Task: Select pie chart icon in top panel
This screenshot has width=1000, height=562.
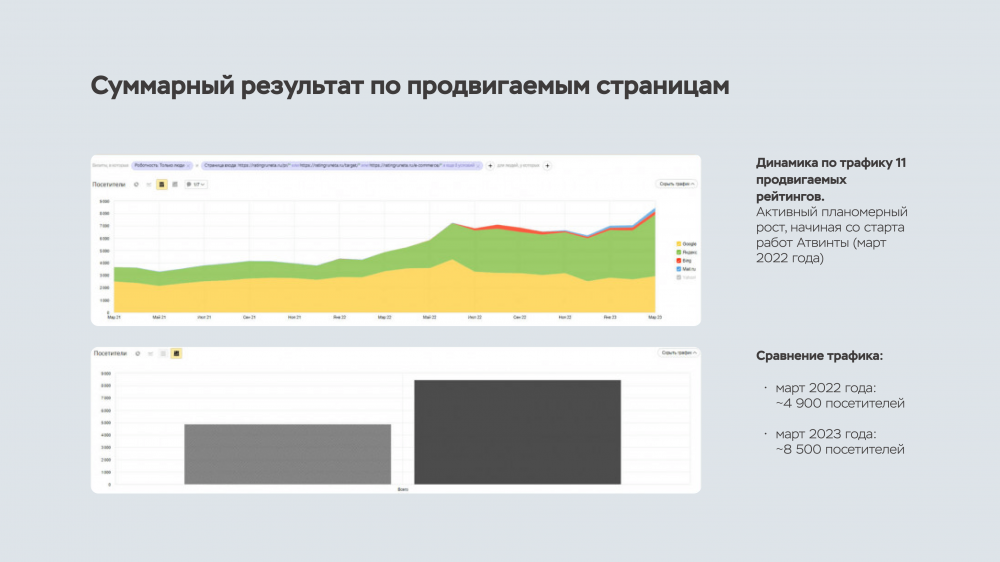Action: point(136,184)
